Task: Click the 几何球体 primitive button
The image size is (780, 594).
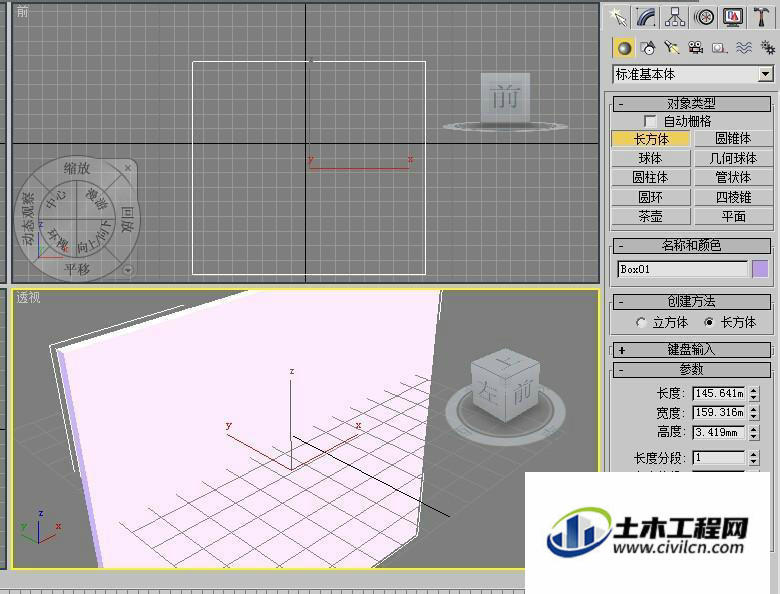Action: pos(733,158)
